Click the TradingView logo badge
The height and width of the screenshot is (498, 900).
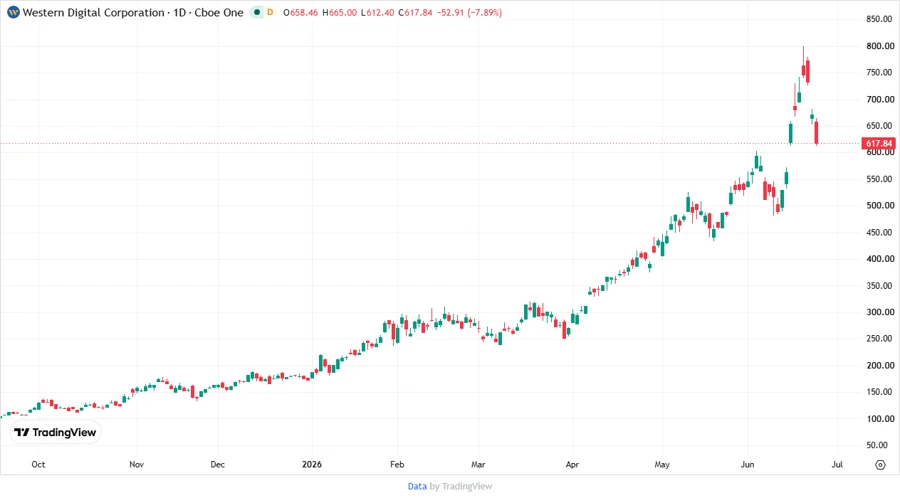point(56,433)
